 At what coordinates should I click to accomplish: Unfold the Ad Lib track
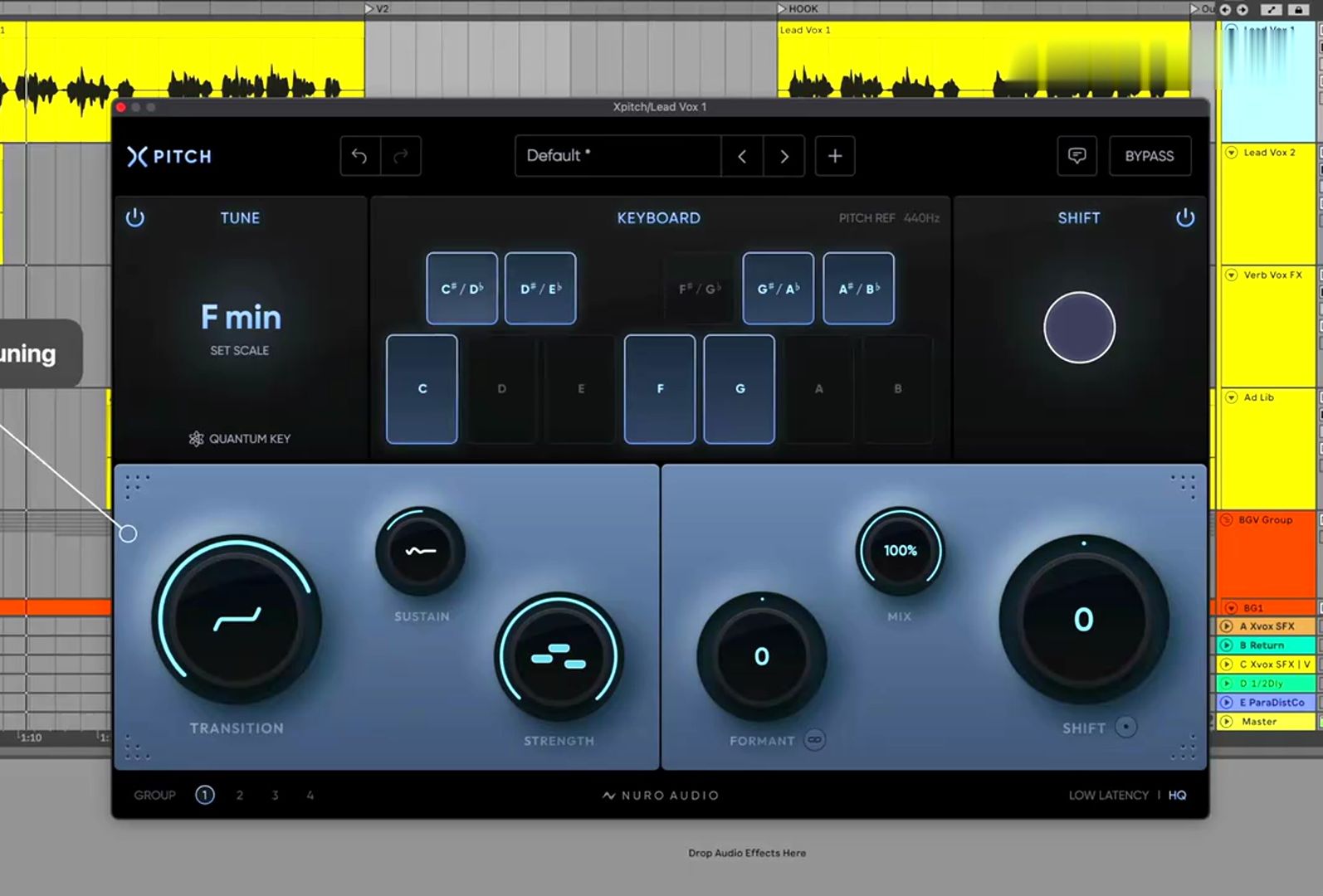pyautogui.click(x=1232, y=397)
